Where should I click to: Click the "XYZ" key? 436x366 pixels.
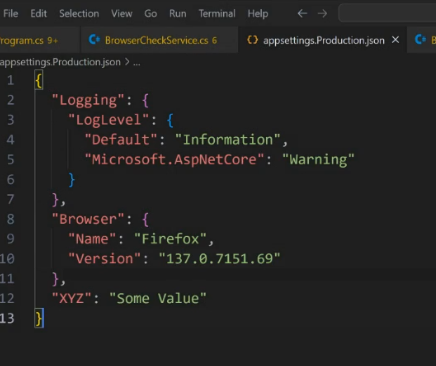pos(71,298)
